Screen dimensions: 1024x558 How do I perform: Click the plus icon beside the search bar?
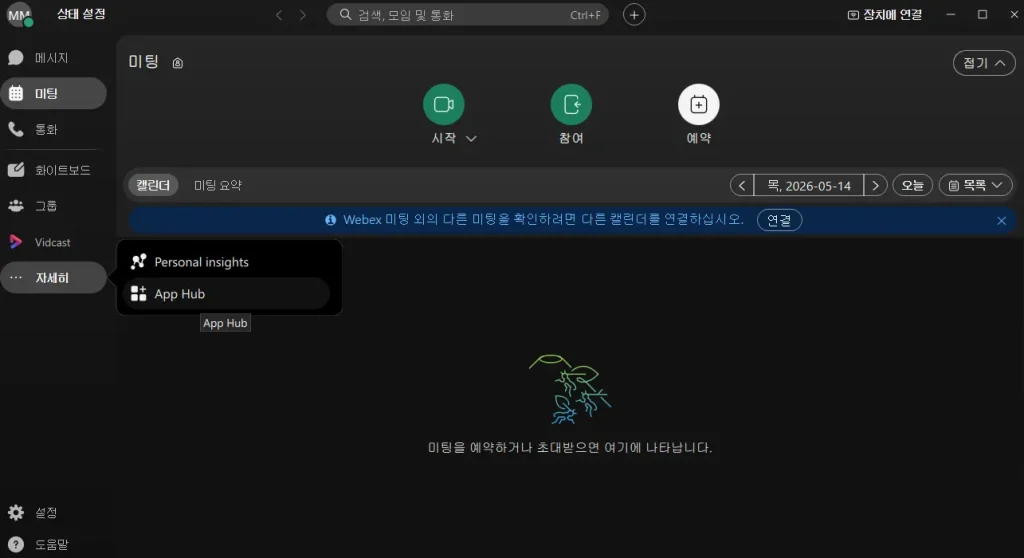pyautogui.click(x=633, y=14)
